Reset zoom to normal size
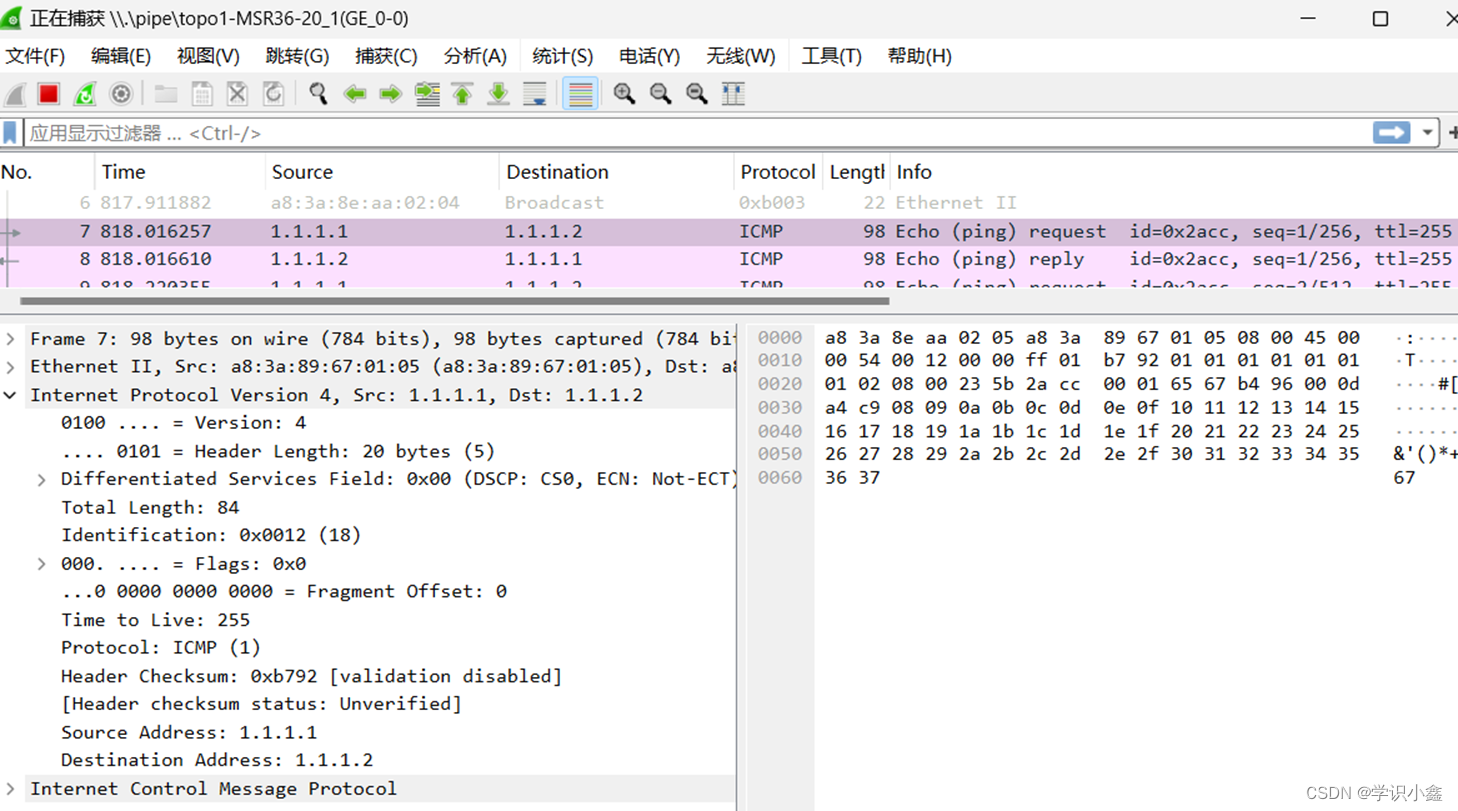Screen dimensions: 1458x811 tap(694, 93)
